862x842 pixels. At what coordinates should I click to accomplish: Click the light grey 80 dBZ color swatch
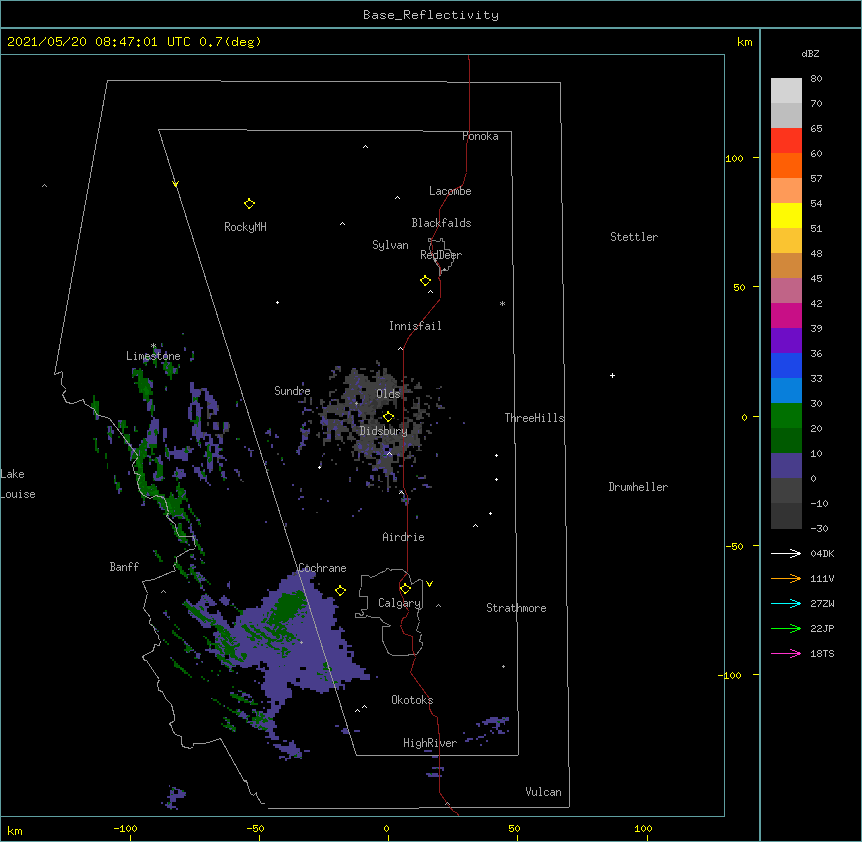click(786, 91)
